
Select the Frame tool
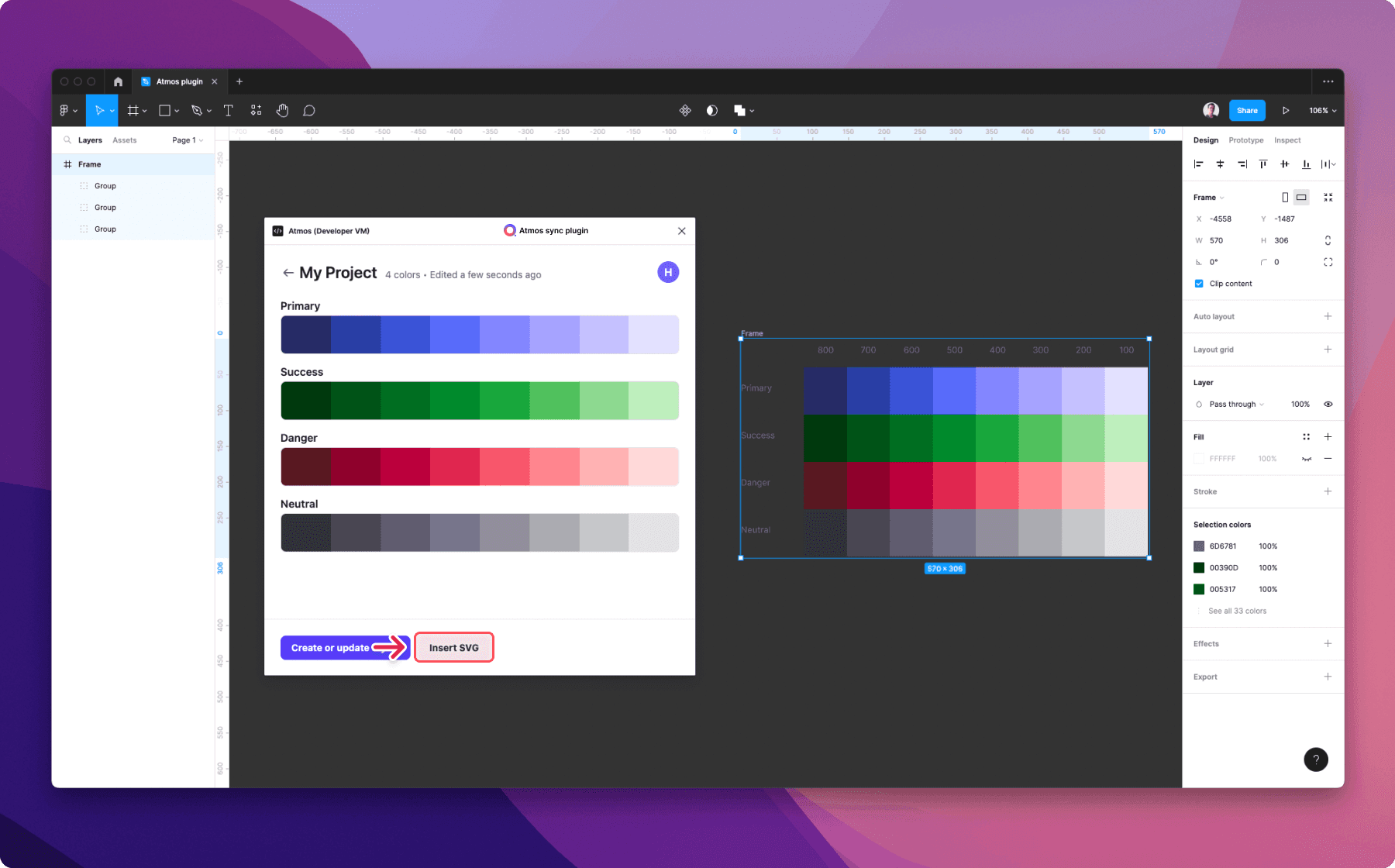[133, 110]
